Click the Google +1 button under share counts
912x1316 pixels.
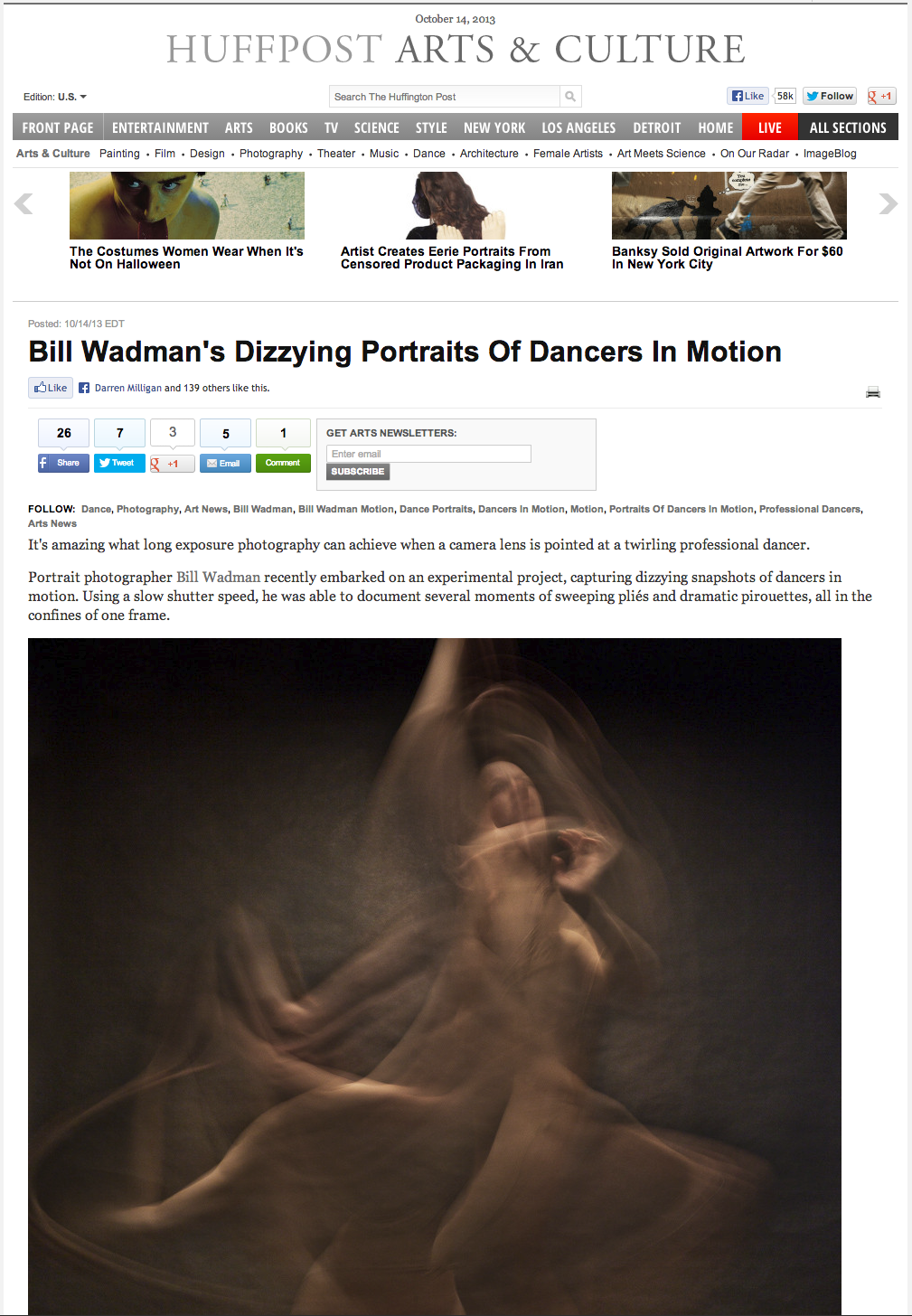[x=172, y=463]
